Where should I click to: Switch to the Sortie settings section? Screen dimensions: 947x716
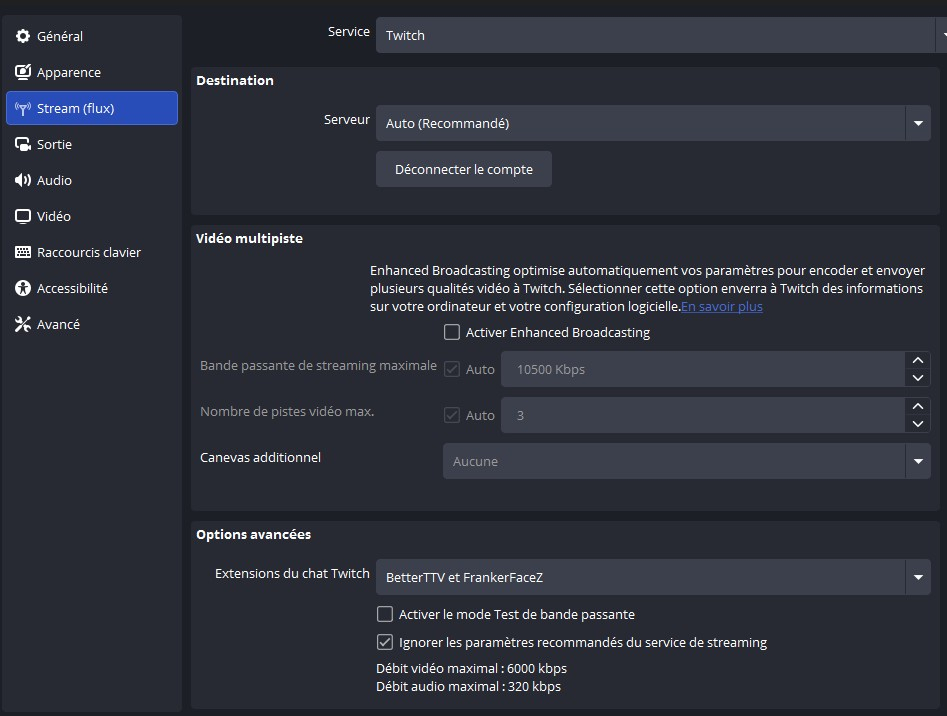click(x=54, y=144)
